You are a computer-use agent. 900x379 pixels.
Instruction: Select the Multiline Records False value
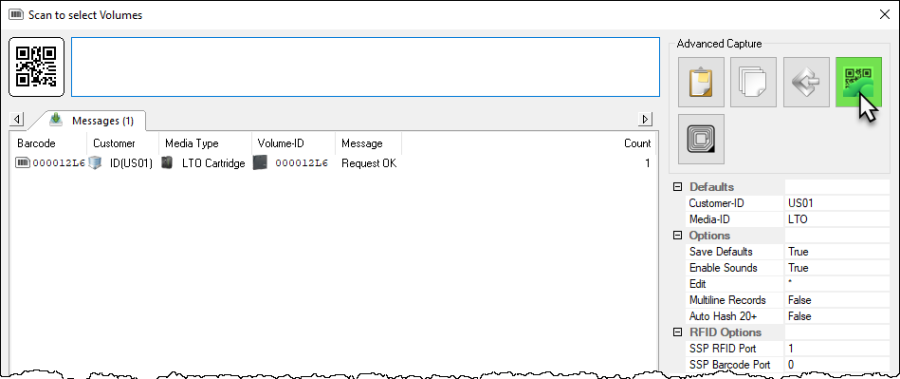point(837,300)
